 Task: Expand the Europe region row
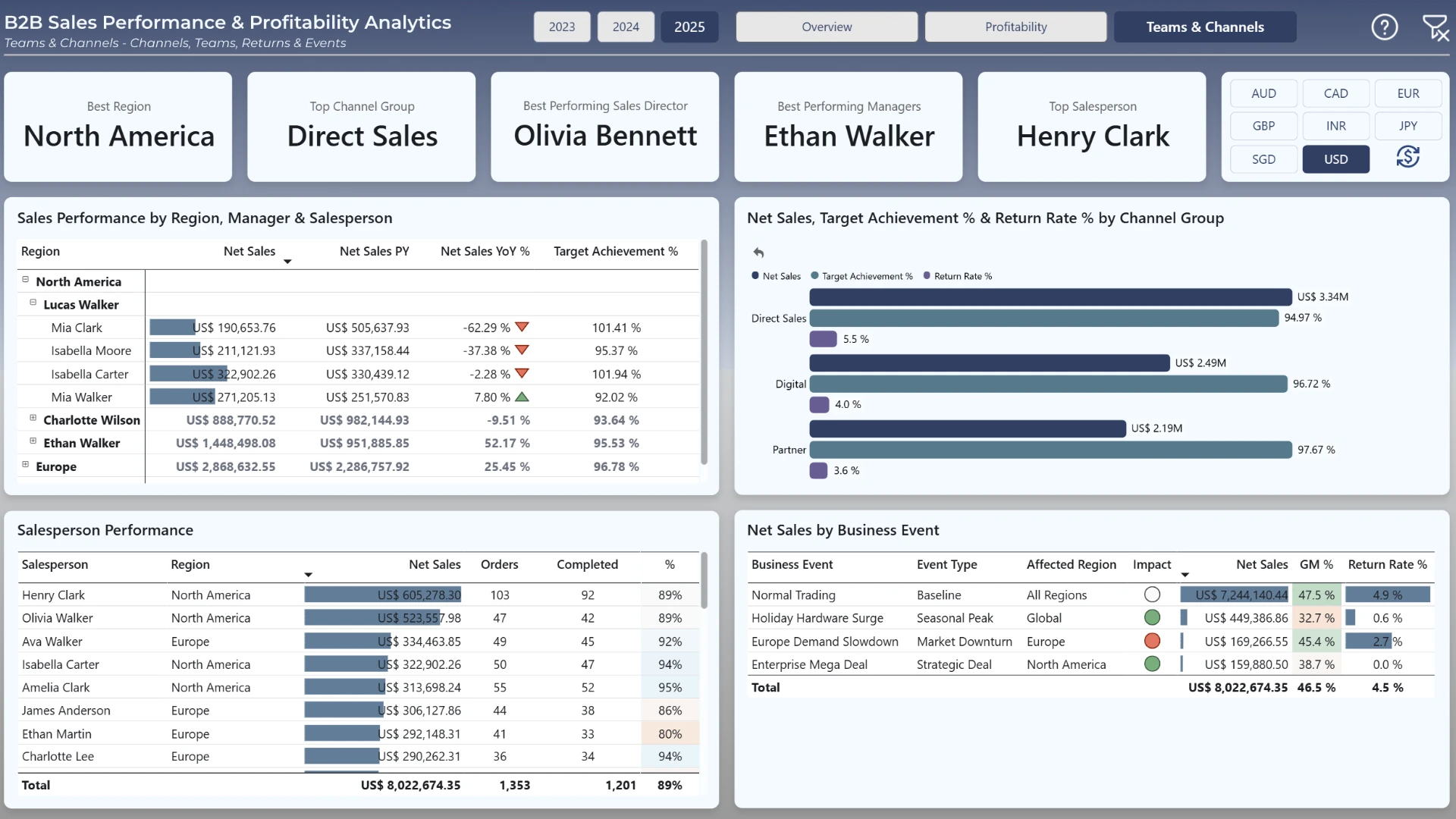pos(26,464)
